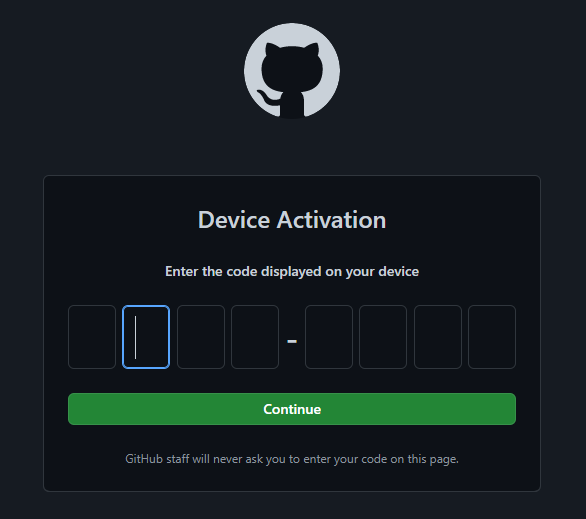Viewport: 586px width, 519px height.
Task: Click the word 'Activation' in the heading
Action: (331, 219)
